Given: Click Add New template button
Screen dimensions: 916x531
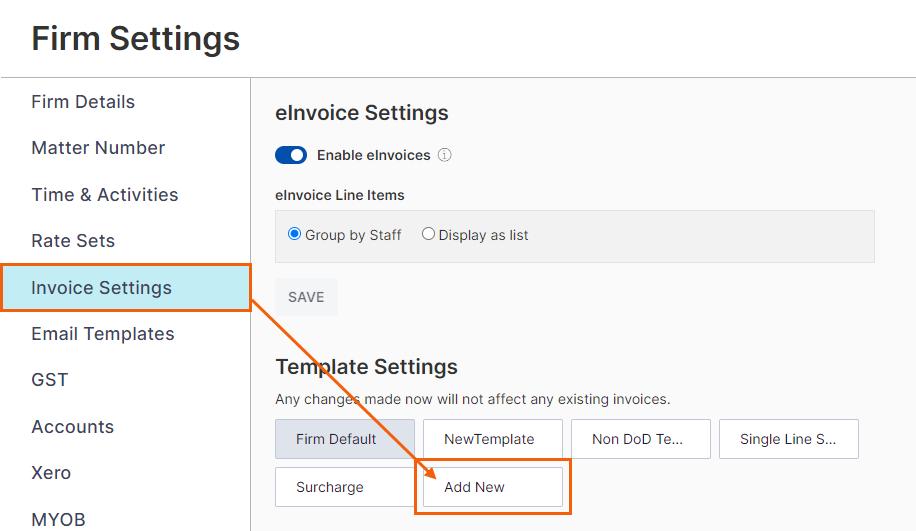Looking at the screenshot, I should [x=492, y=487].
